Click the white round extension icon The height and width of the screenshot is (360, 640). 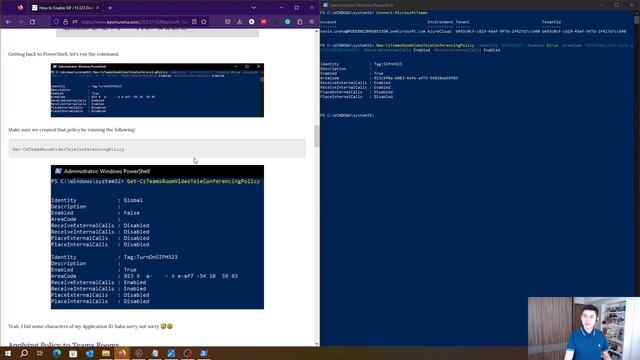pos(251,22)
